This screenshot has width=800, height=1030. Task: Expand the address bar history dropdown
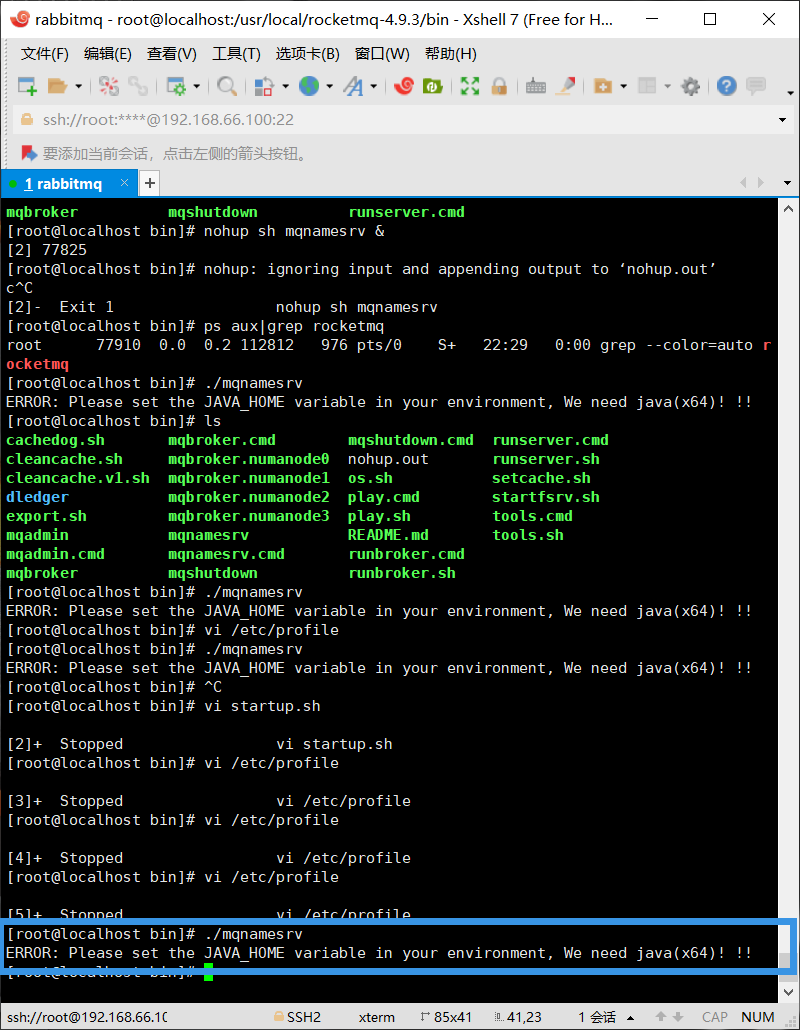[x=782, y=120]
